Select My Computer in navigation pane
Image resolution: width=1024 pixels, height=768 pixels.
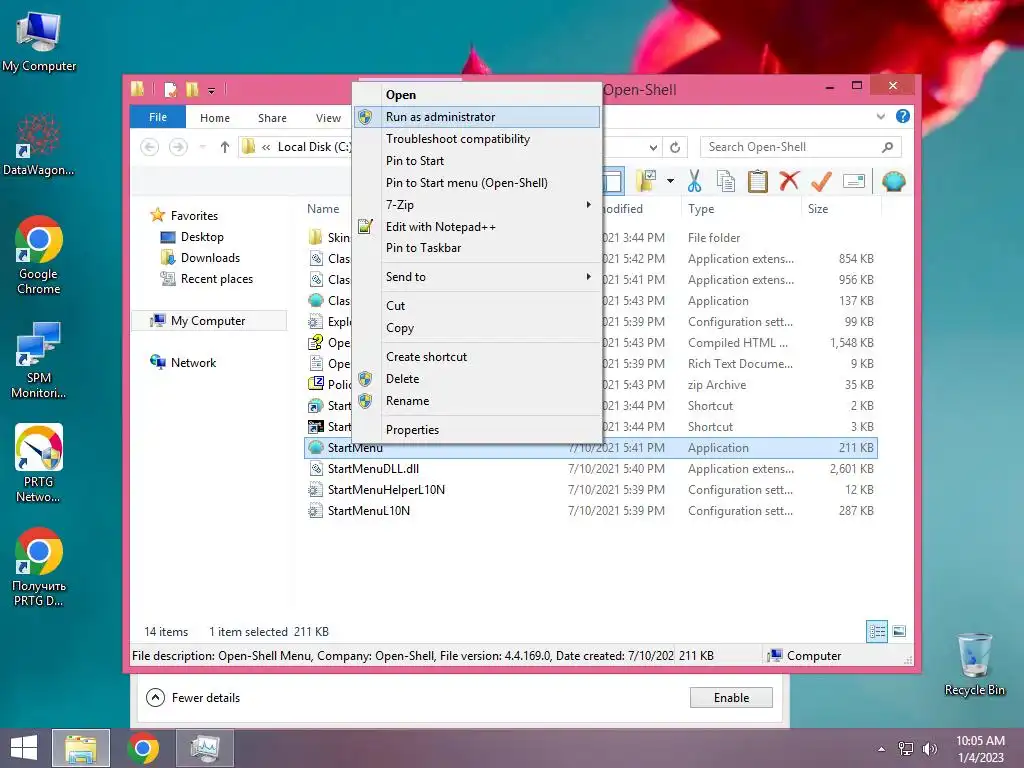pos(208,321)
